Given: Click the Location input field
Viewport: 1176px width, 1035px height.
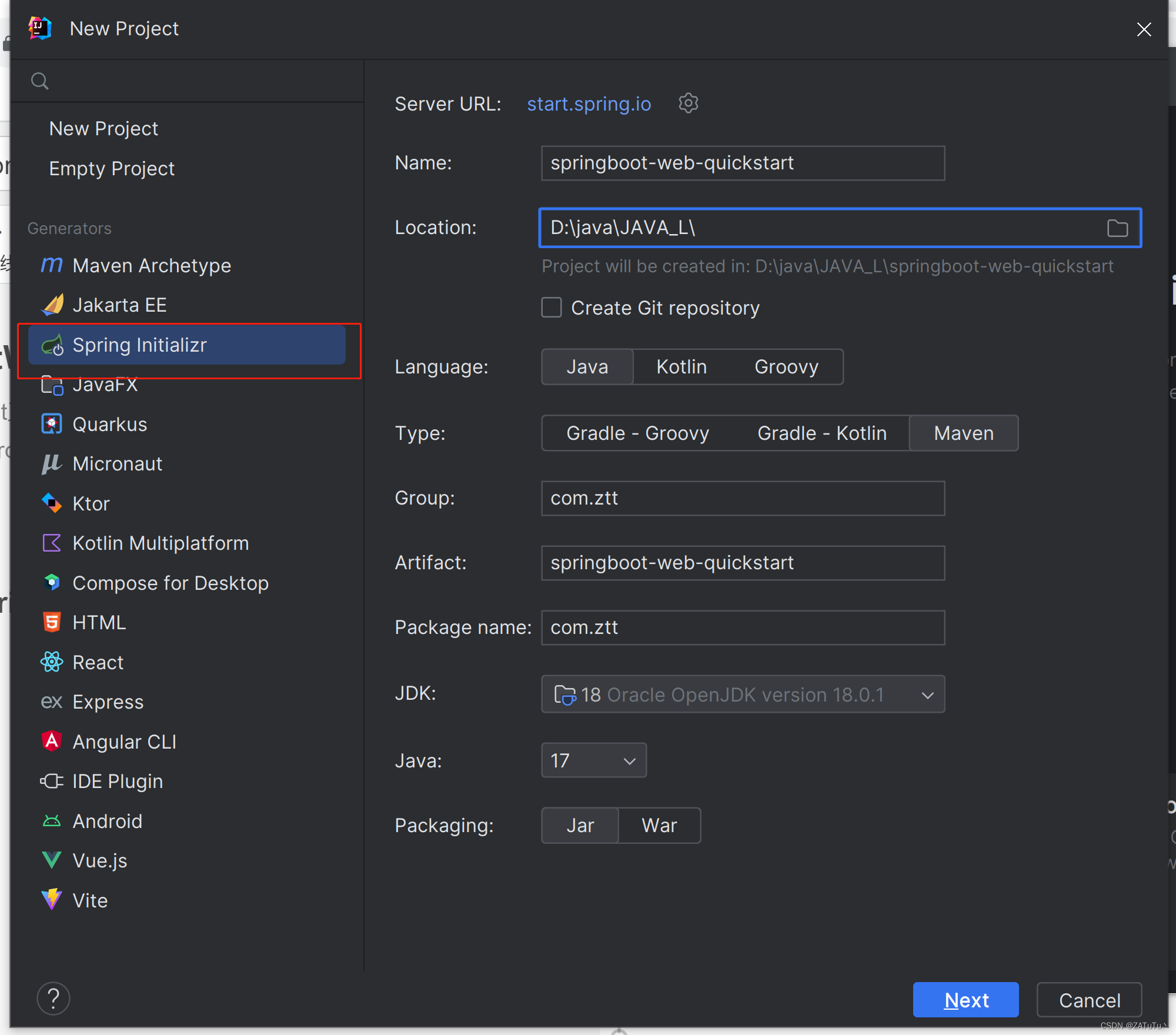Looking at the screenshot, I should point(840,228).
